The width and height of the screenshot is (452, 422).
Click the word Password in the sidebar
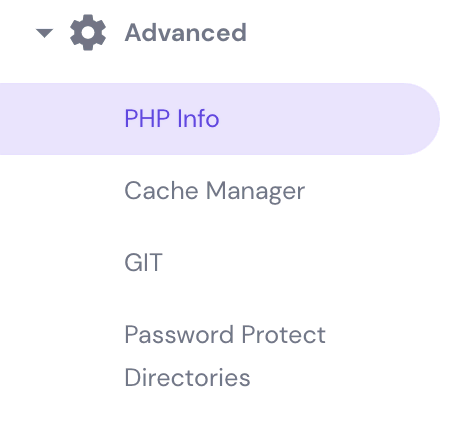click(x=179, y=334)
